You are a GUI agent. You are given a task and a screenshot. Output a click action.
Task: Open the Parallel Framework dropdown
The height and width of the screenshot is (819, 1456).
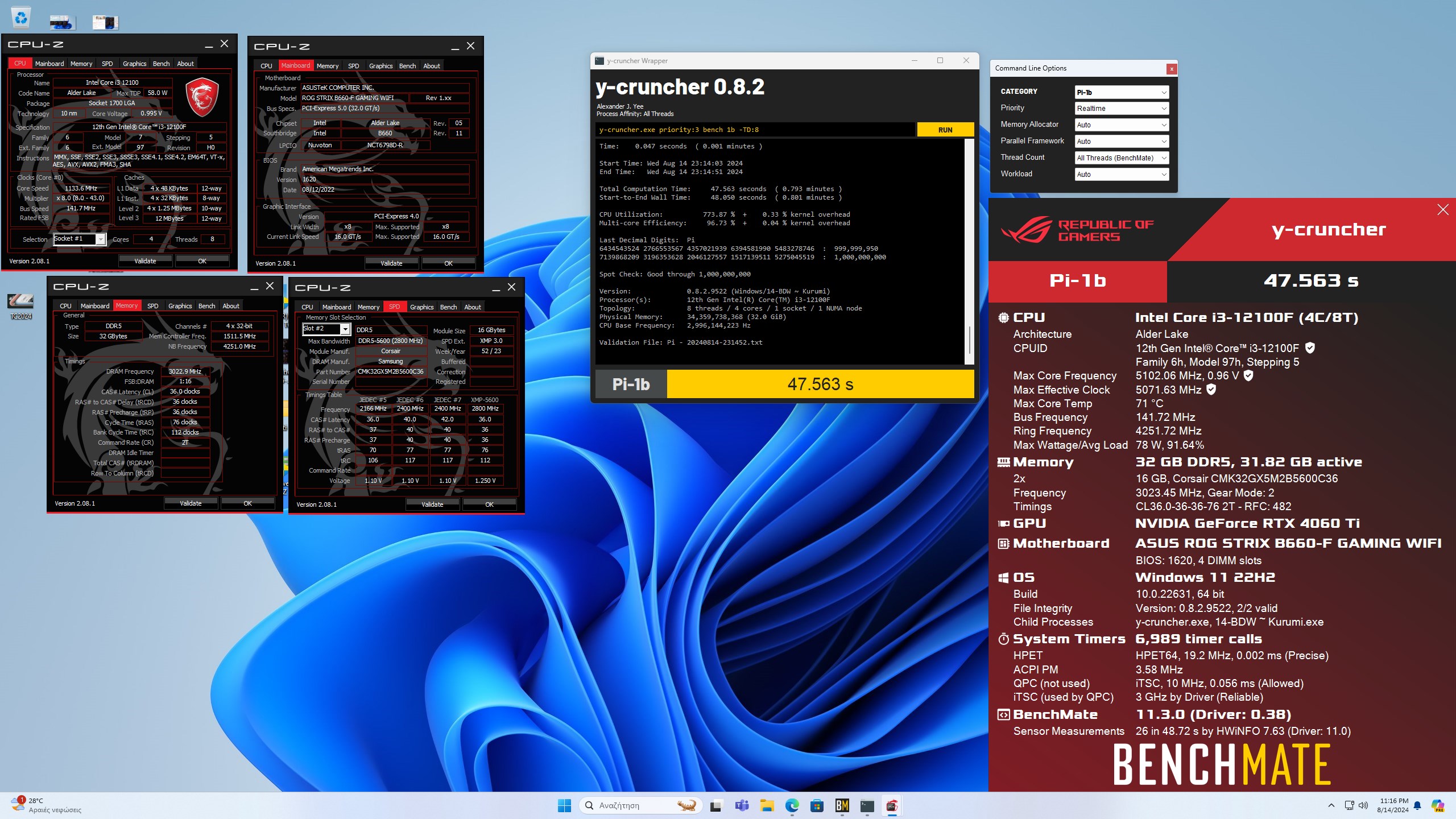coord(1122,142)
